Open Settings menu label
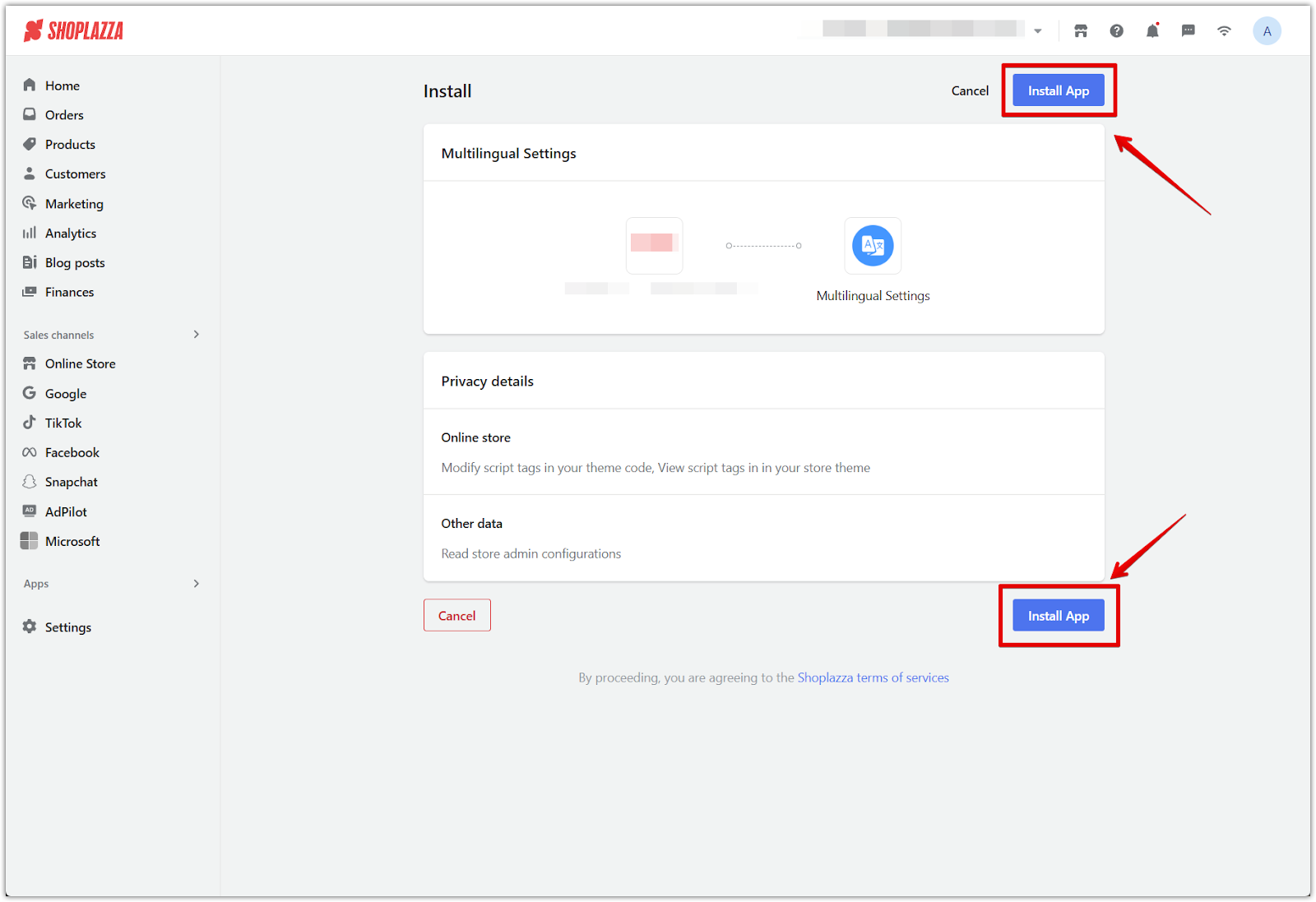 [68, 627]
